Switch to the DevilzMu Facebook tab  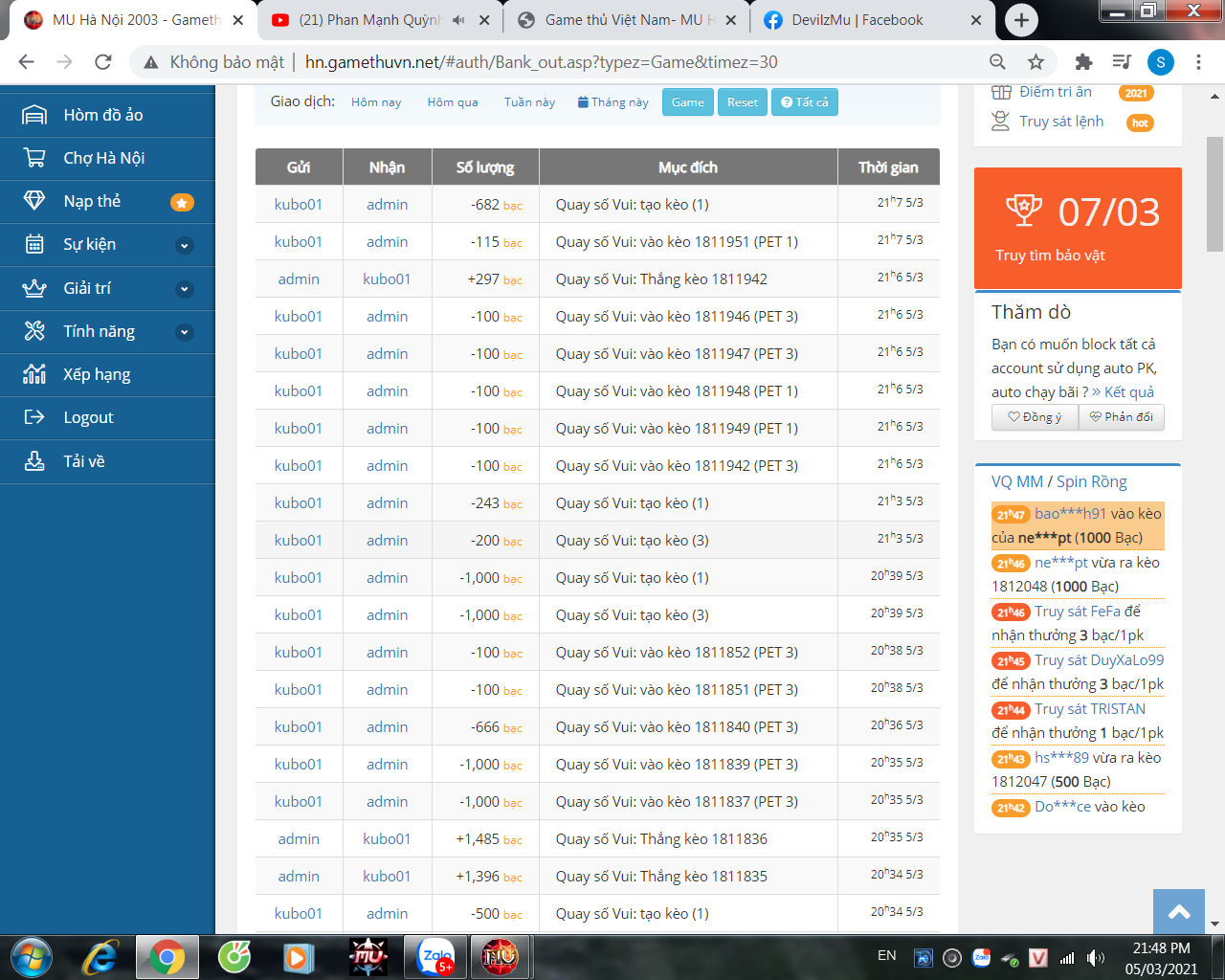(x=857, y=20)
